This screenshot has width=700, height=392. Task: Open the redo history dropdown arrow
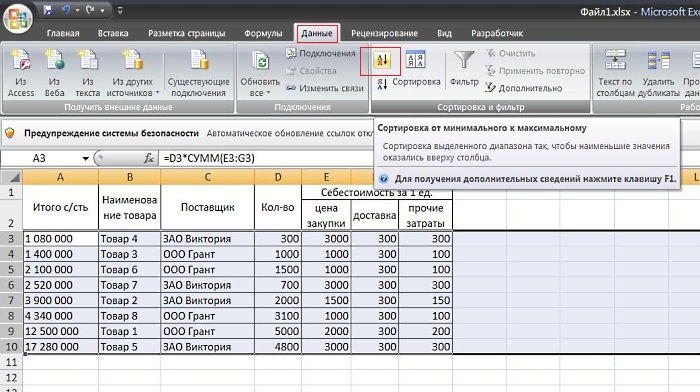[x=102, y=10]
